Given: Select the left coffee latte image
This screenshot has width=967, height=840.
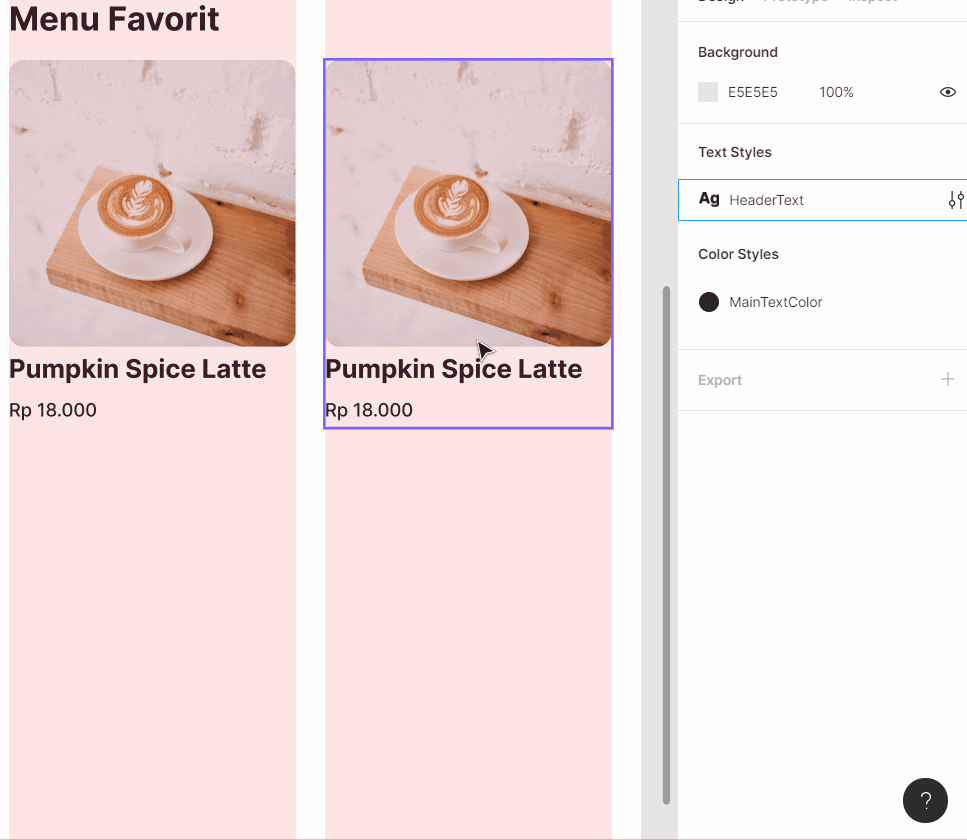Looking at the screenshot, I should [x=152, y=203].
